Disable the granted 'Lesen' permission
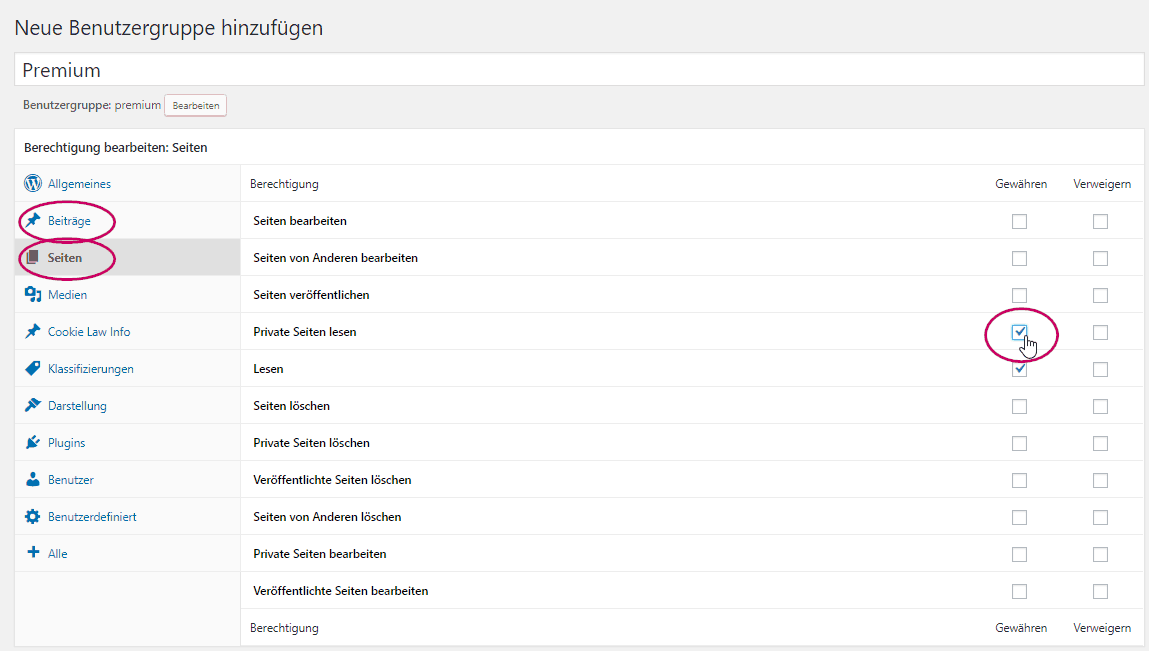Viewport: 1149px width, 651px height. tap(1019, 368)
